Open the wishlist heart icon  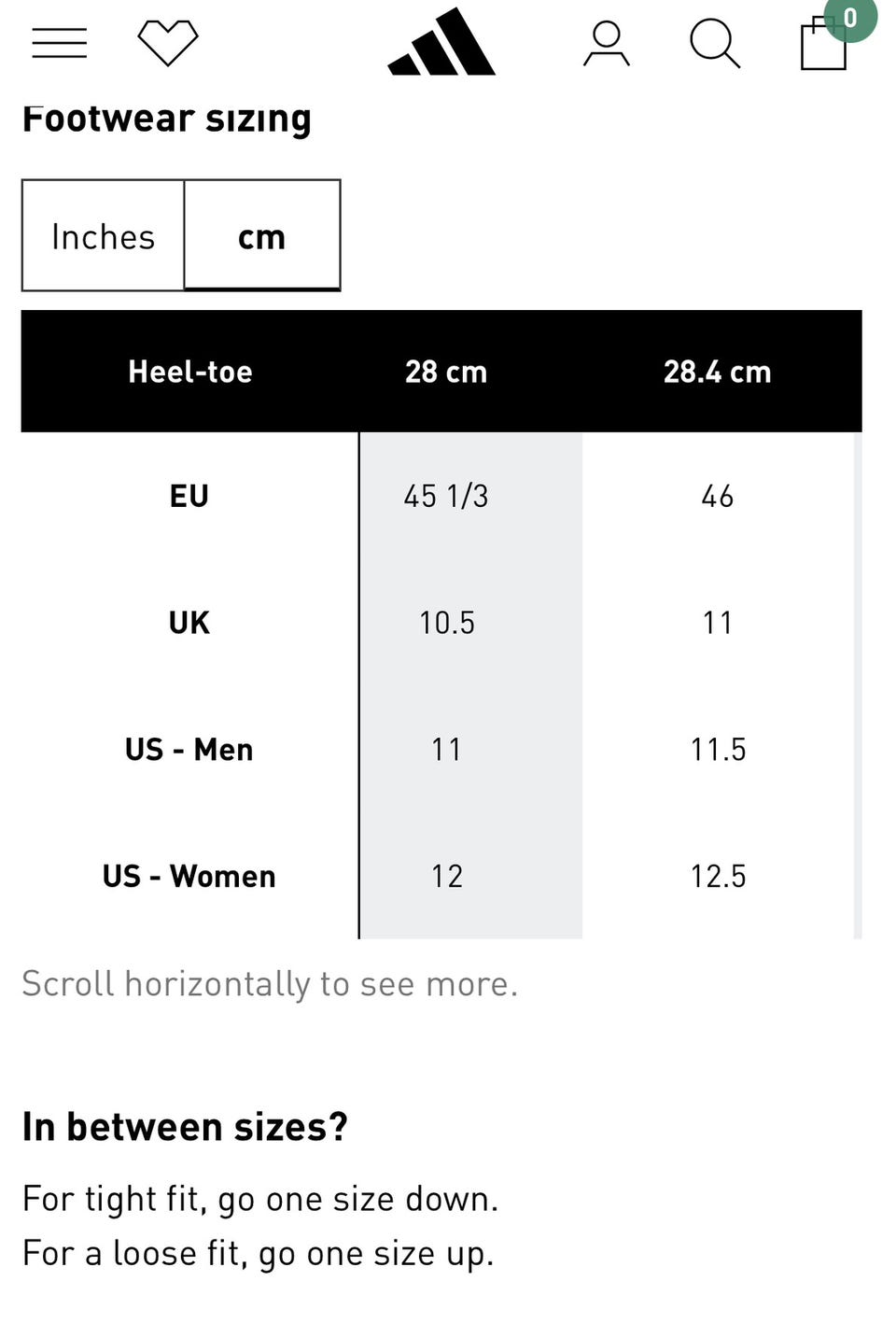(168, 43)
